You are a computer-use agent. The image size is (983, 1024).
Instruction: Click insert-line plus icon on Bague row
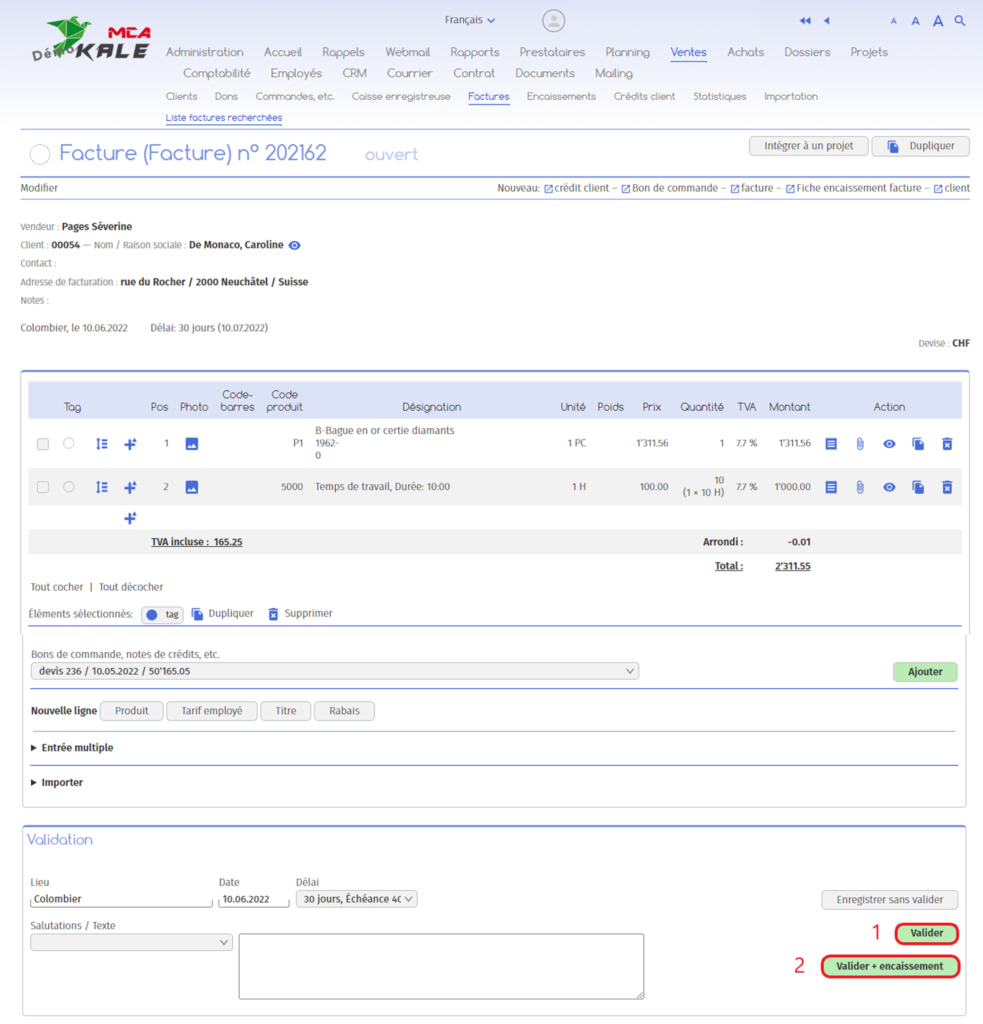(x=131, y=444)
